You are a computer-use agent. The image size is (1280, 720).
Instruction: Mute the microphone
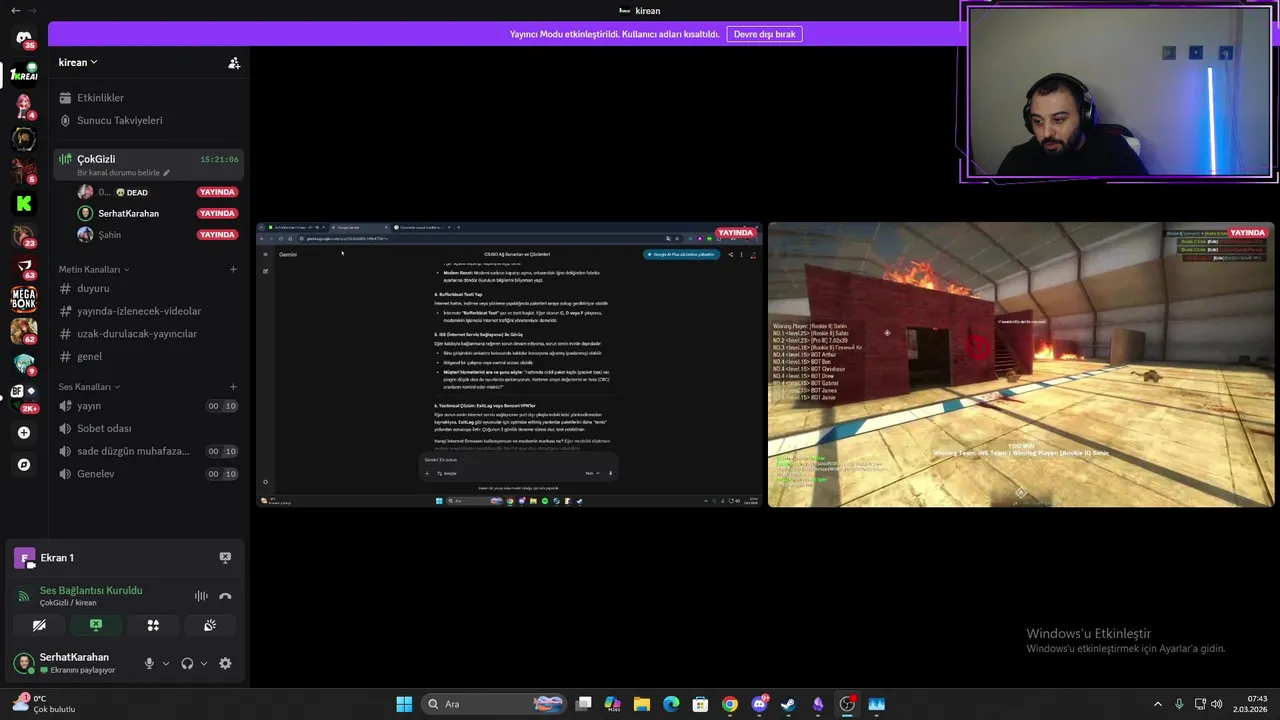(149, 663)
